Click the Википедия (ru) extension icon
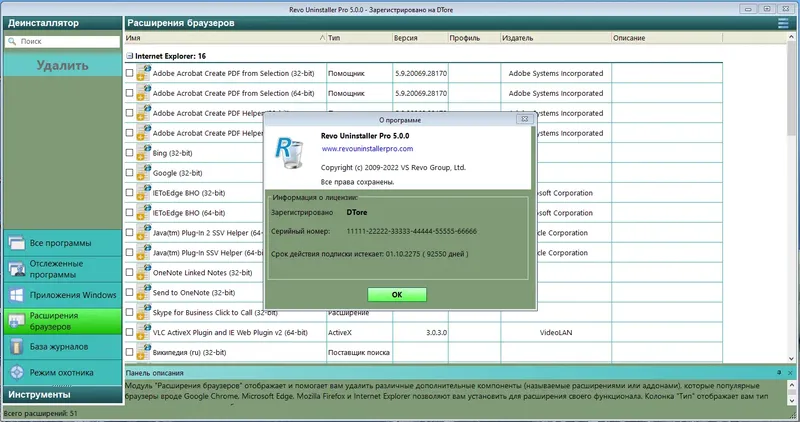 [143, 352]
